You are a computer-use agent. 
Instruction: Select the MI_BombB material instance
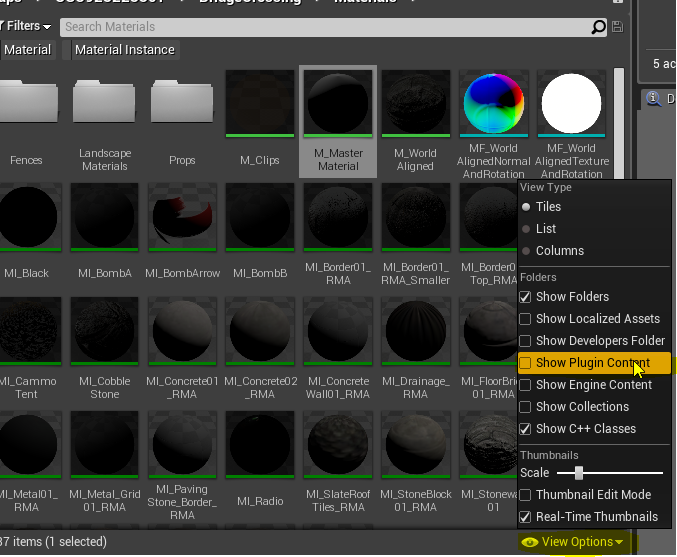(x=260, y=217)
